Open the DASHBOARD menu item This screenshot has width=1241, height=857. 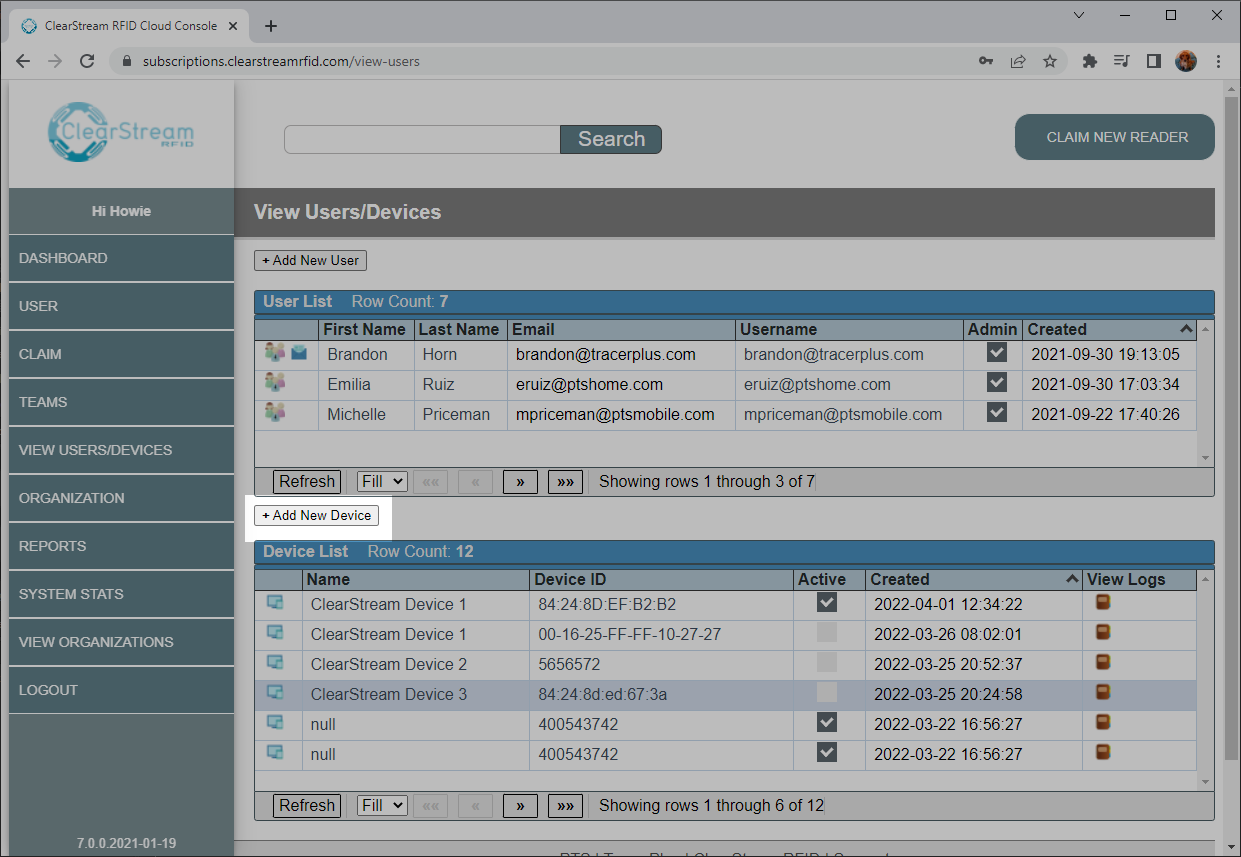121,258
